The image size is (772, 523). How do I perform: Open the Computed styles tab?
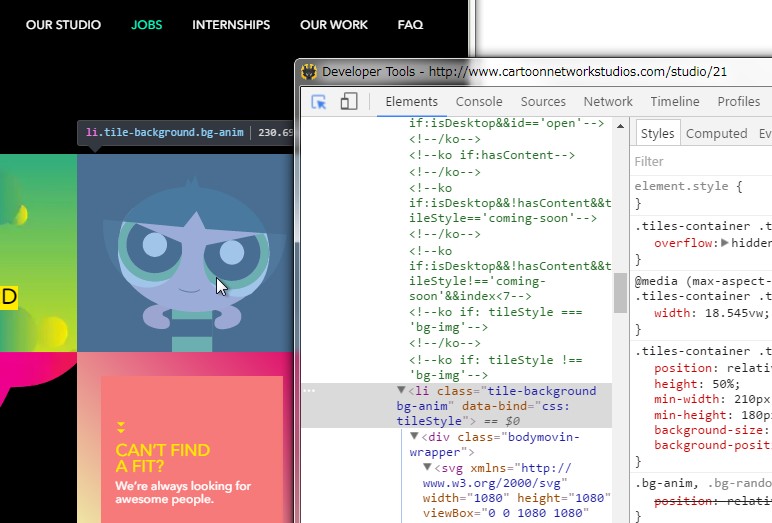(x=716, y=133)
